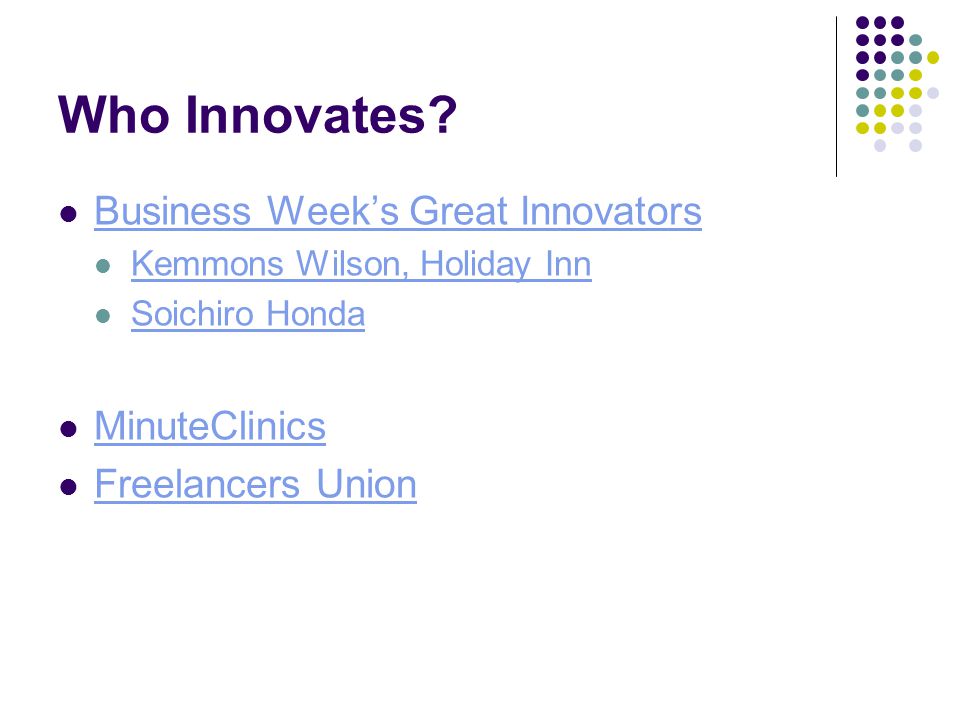Open the Freelancers Union link
This screenshot has height=720, width=960.
[255, 484]
